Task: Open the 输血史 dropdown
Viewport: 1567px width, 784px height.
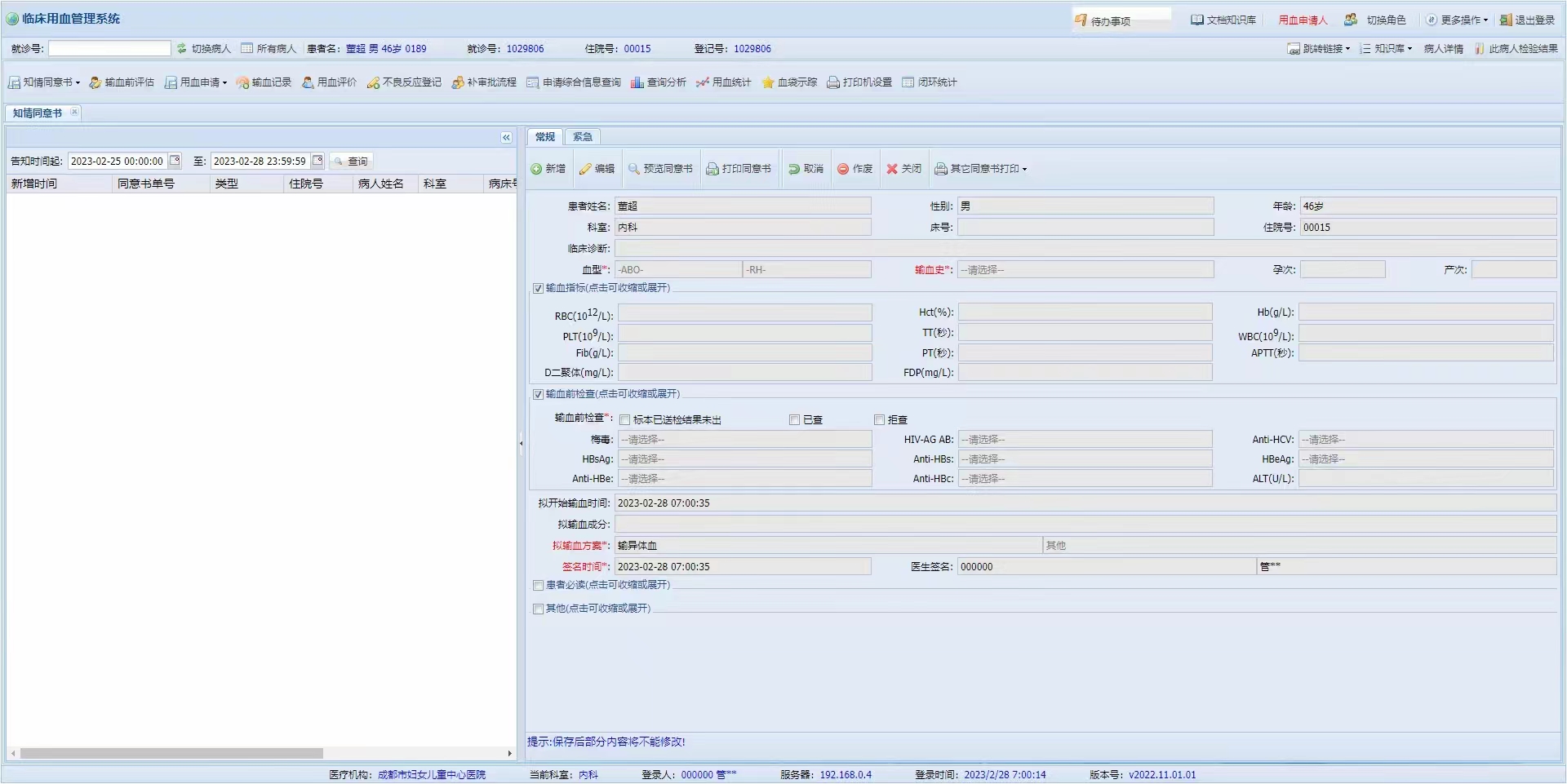Action: tap(1085, 270)
